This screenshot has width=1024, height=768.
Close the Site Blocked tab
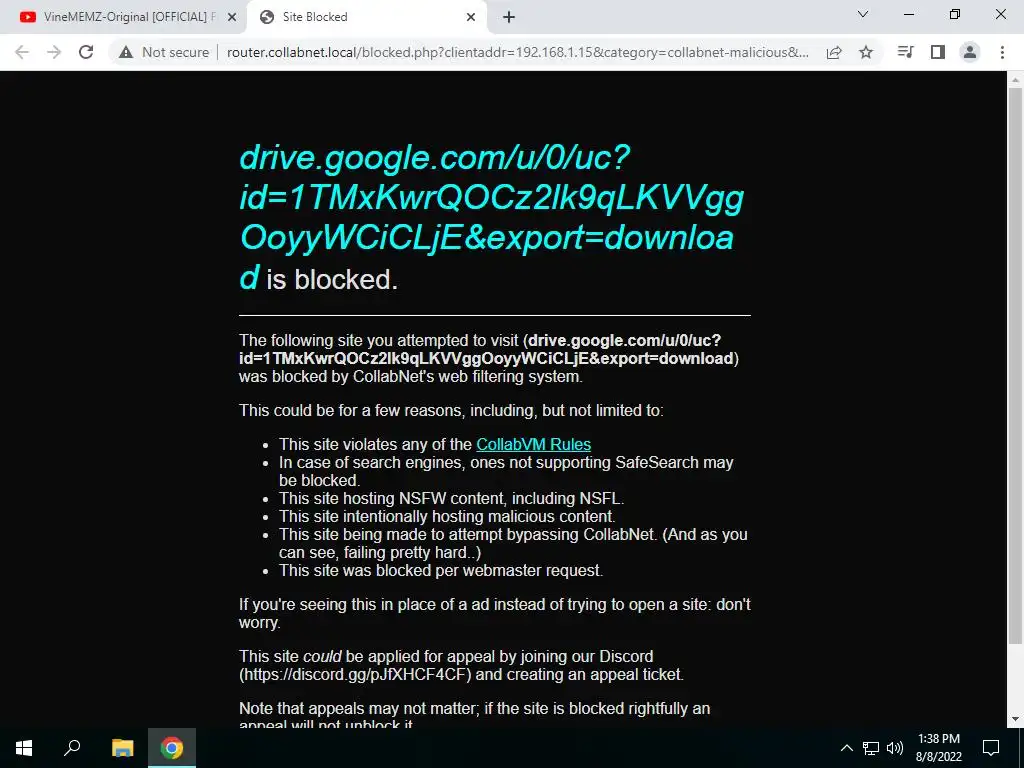[471, 17]
